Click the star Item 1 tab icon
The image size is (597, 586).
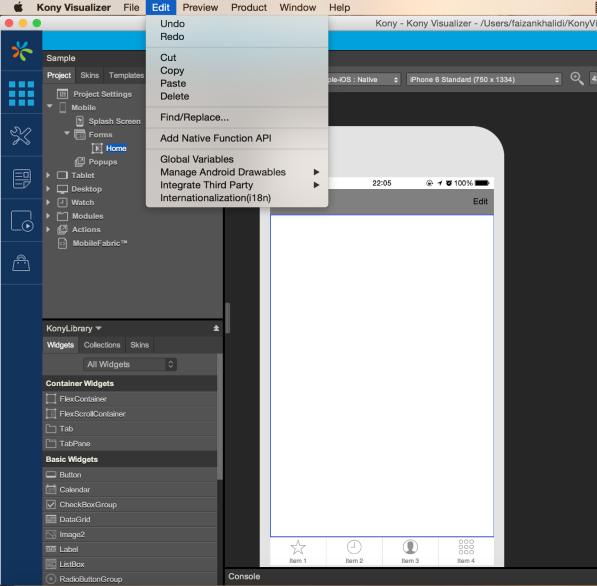298,547
